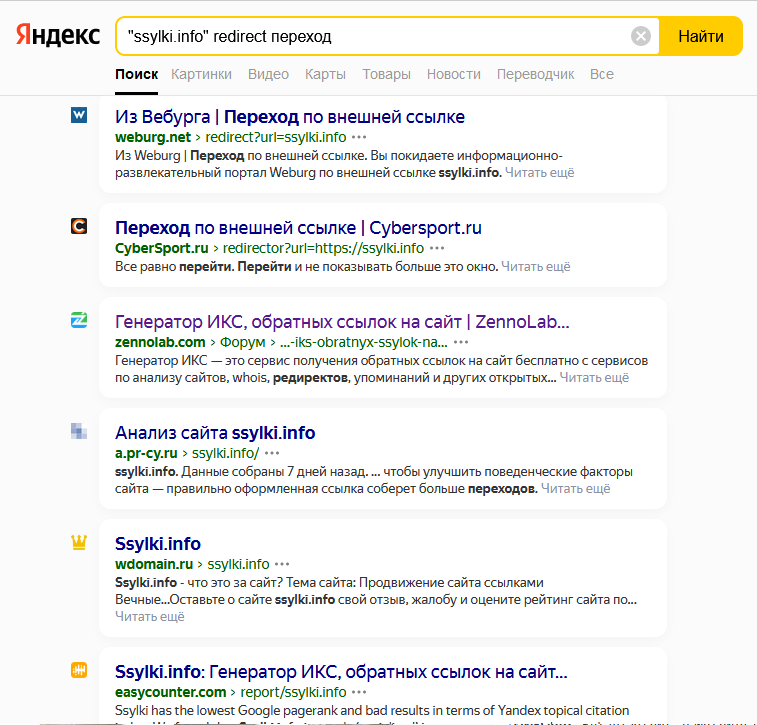This screenshot has width=757, height=725.
Task: Expand the Все services tab
Action: tap(602, 74)
